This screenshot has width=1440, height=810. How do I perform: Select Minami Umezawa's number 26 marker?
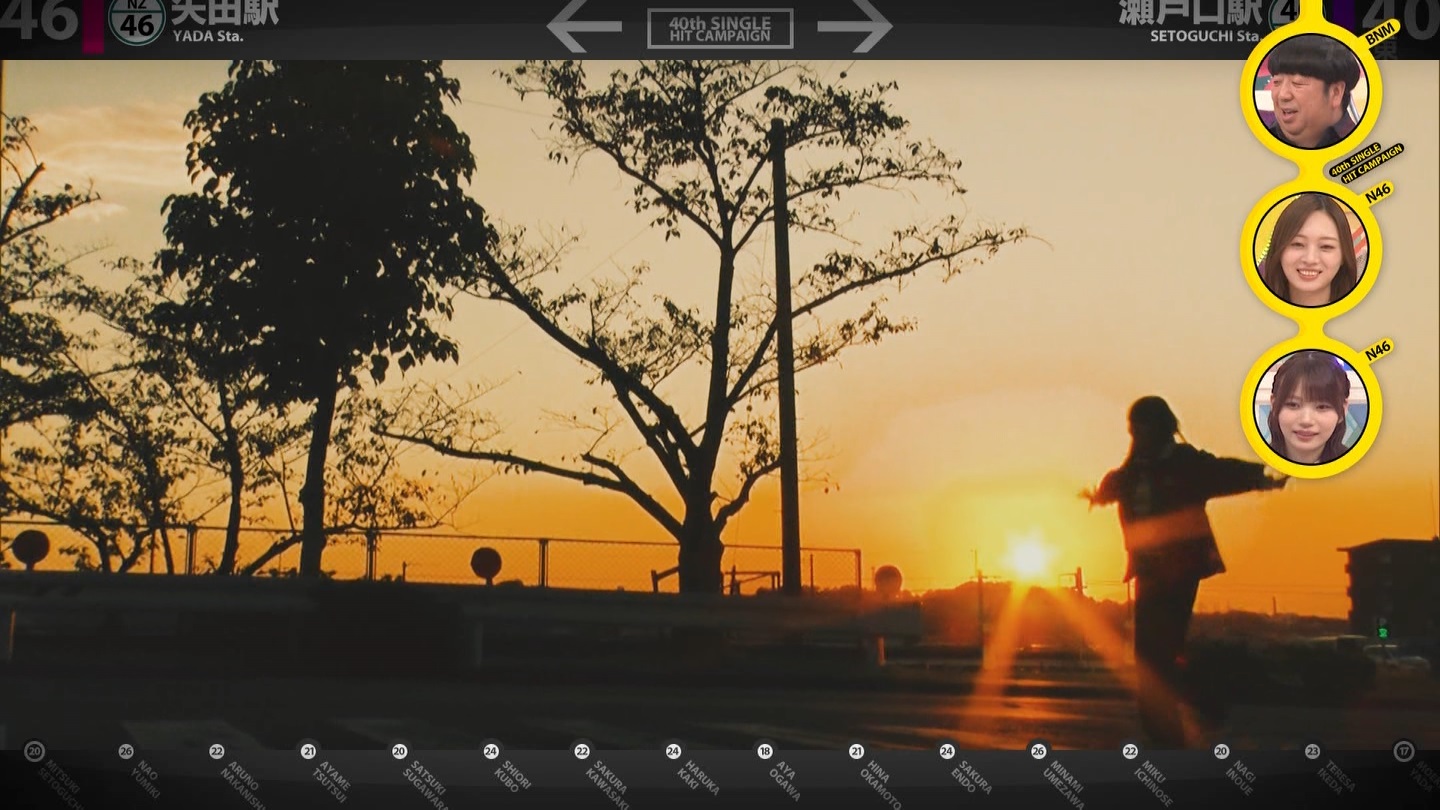(x=1039, y=751)
